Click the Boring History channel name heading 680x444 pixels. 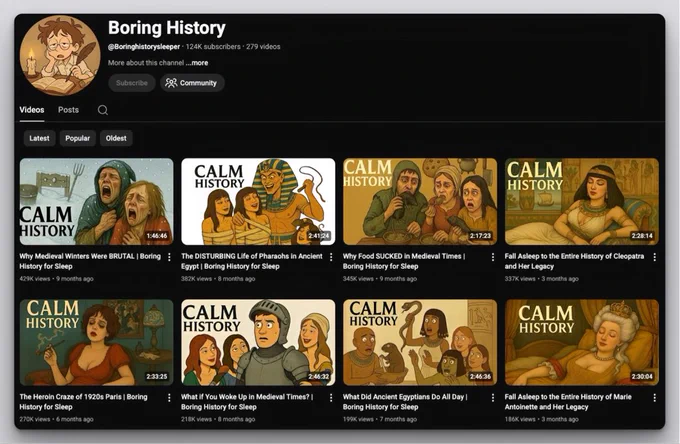[x=167, y=28]
